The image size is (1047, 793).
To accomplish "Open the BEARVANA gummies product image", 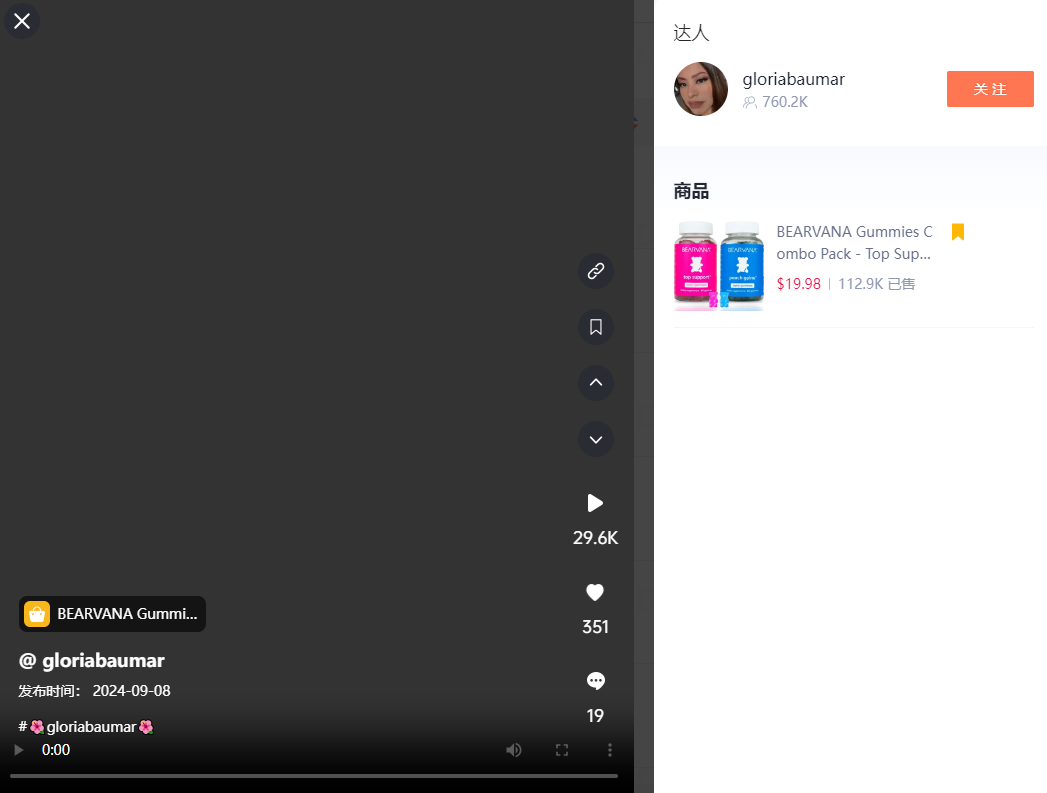I will coord(719,266).
